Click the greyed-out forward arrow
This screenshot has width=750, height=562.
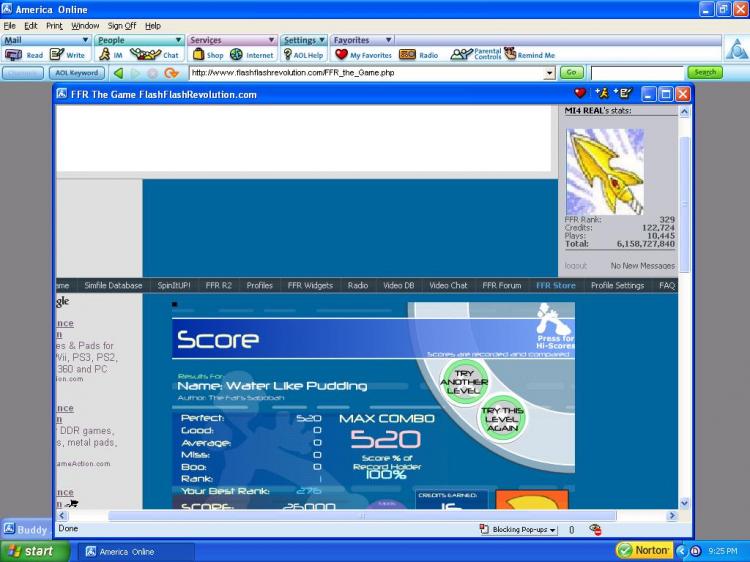136,73
